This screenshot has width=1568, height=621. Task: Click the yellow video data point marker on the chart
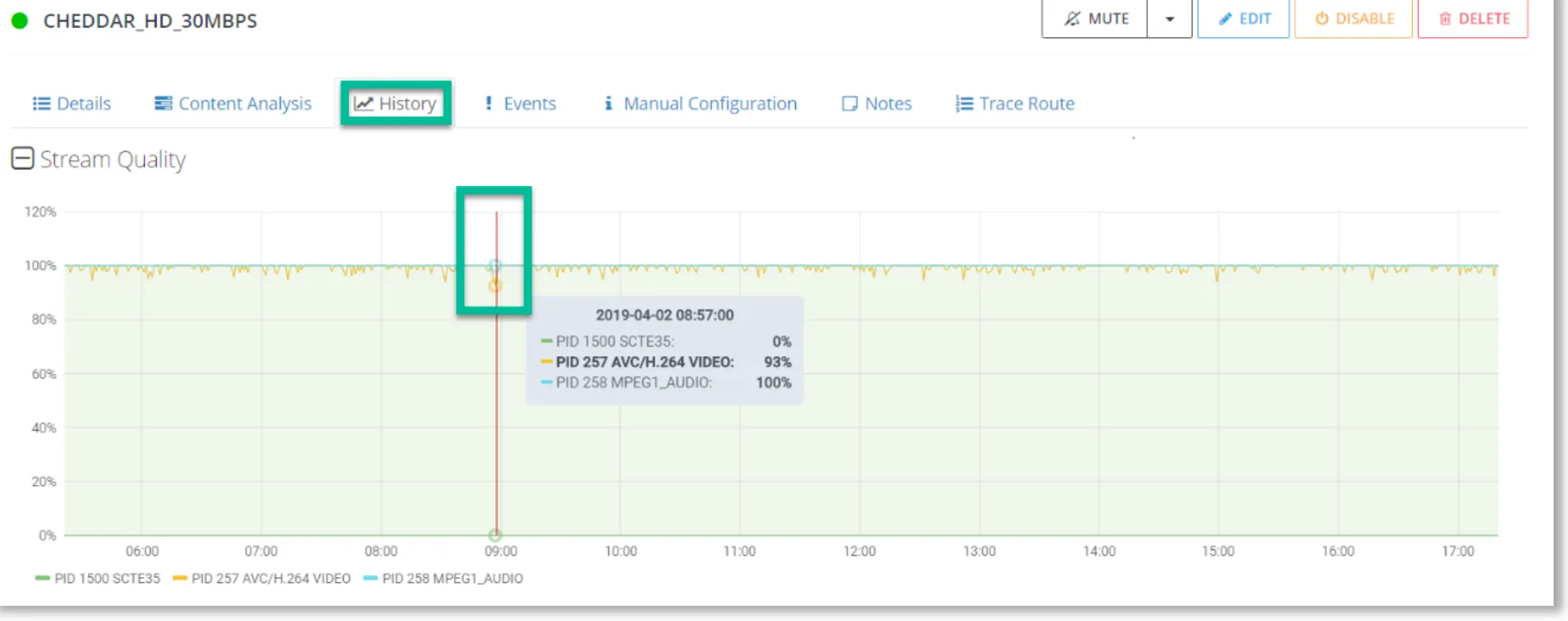click(x=495, y=286)
